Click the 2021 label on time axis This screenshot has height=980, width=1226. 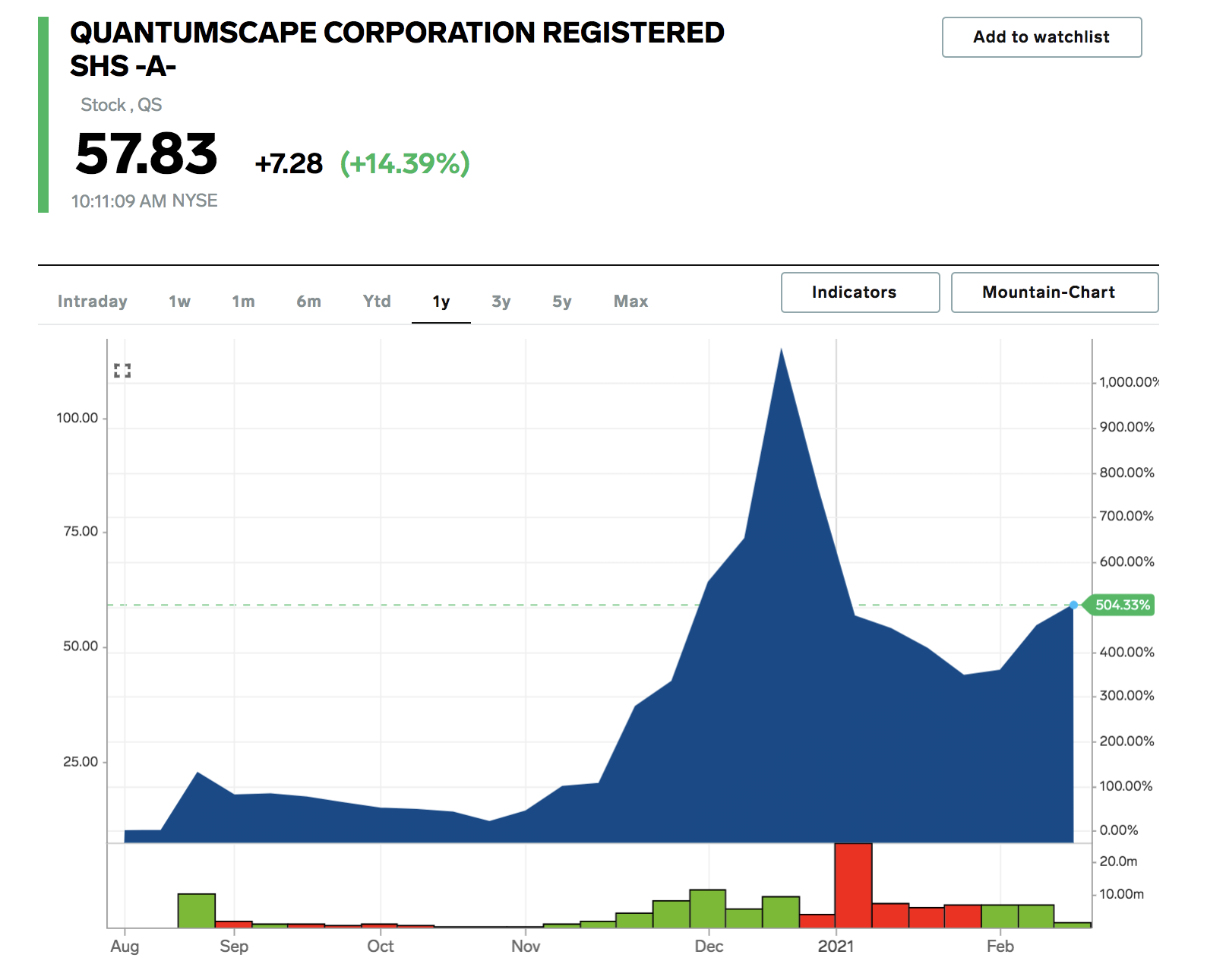pyautogui.click(x=836, y=947)
